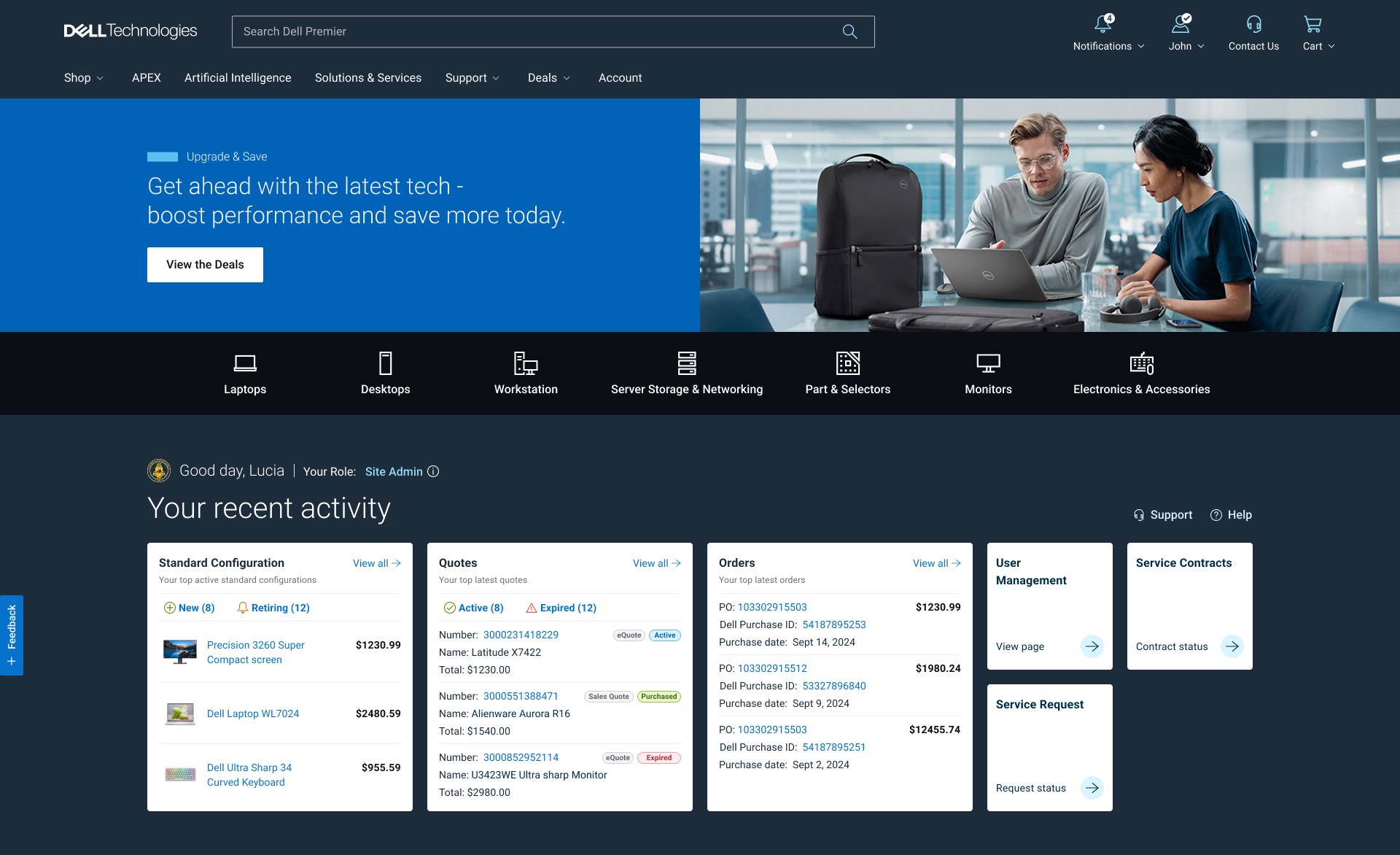Open the Feedback side tab
The width and height of the screenshot is (1400, 855).
tap(12, 635)
